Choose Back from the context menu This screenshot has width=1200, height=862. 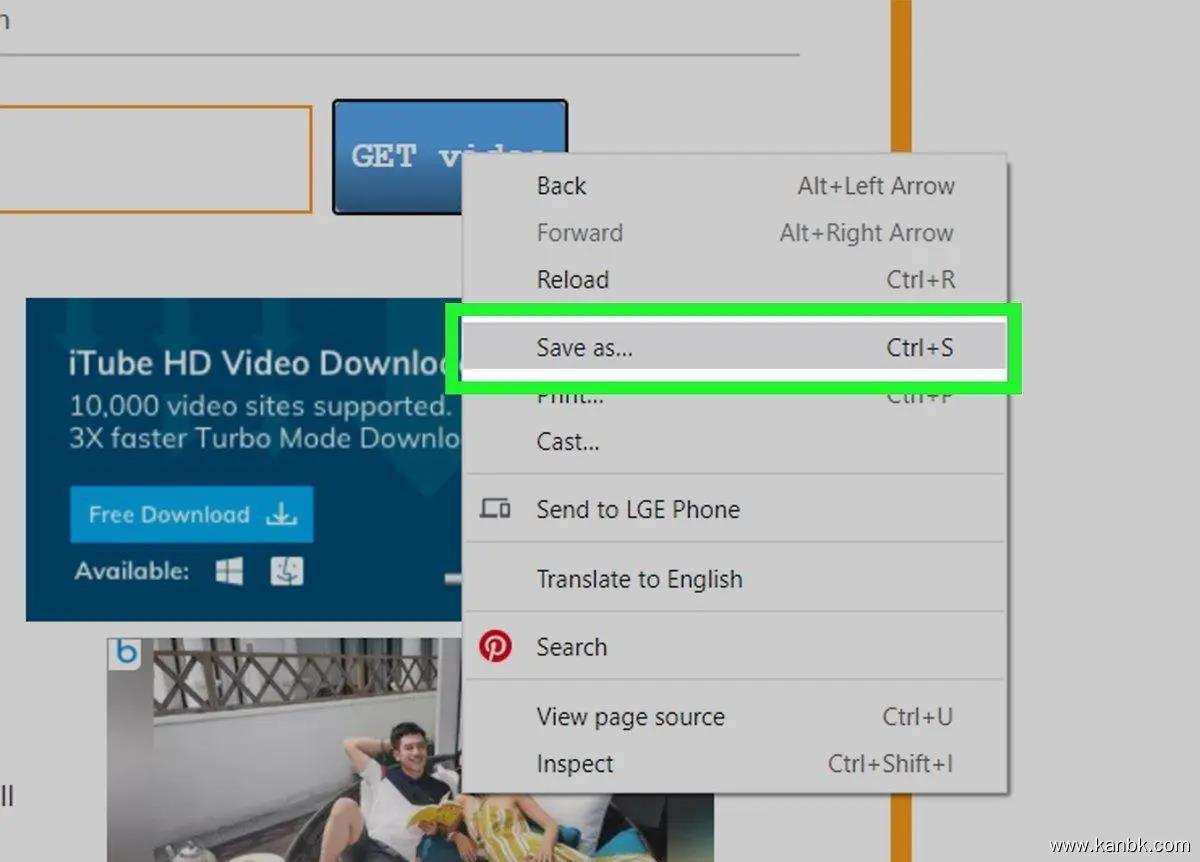pos(561,186)
